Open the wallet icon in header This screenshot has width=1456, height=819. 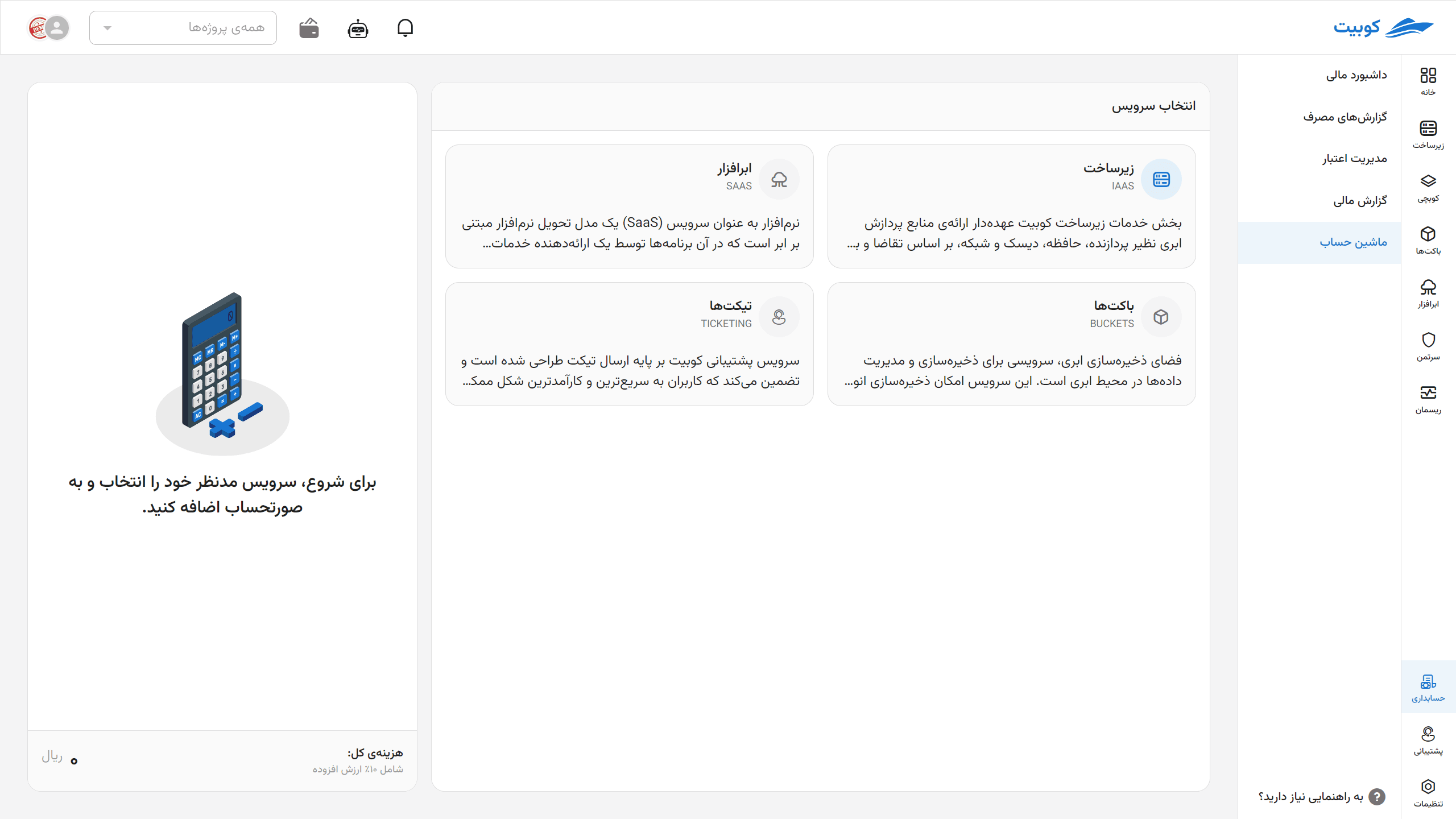coord(309,28)
